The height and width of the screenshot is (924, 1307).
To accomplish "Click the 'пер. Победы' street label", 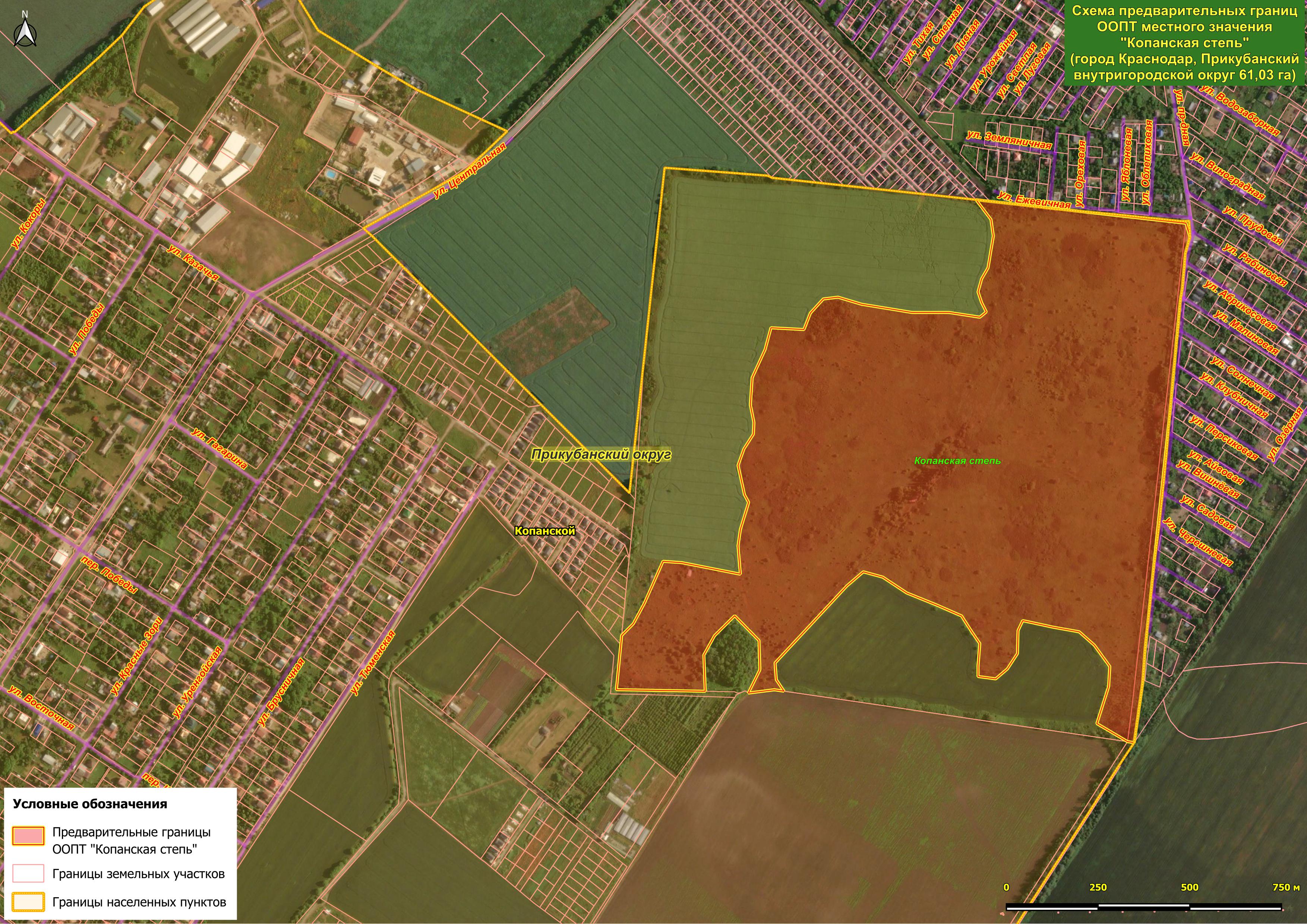I will (x=109, y=575).
